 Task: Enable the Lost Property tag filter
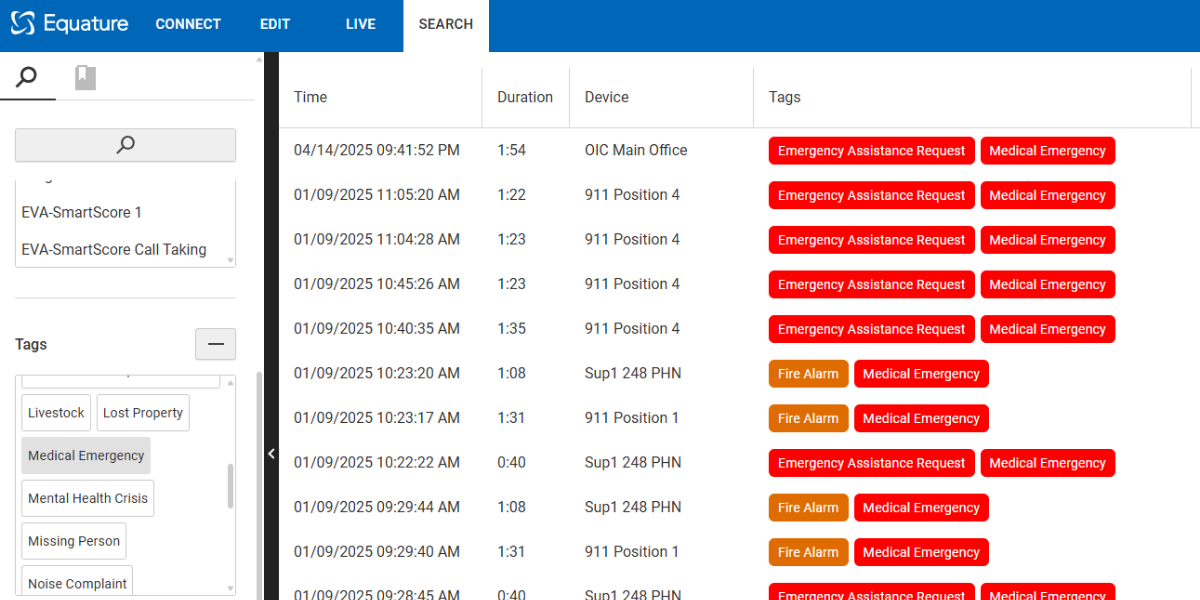143,413
